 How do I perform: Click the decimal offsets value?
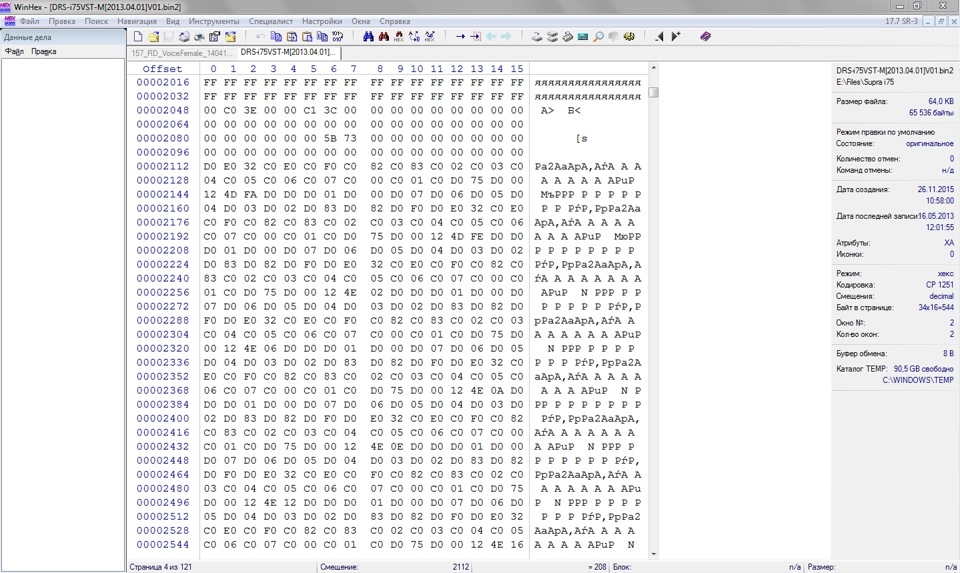(941, 296)
